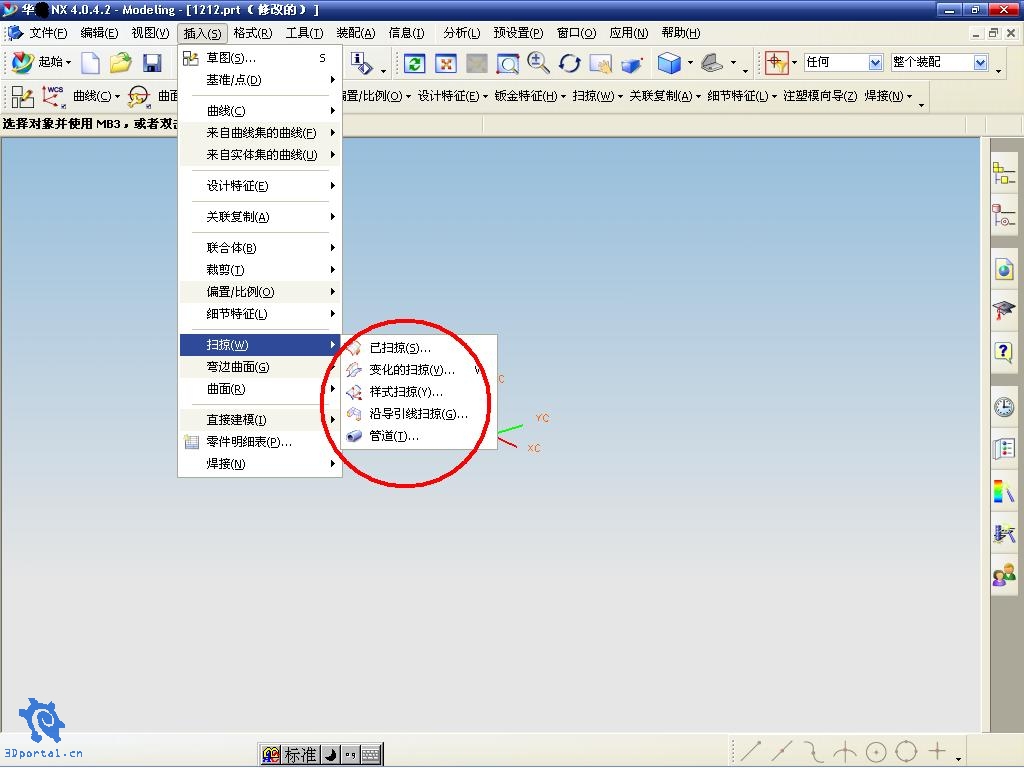The image size is (1024, 768).
Task: Expand 设计特征(E) in insert menu
Action: [260, 186]
